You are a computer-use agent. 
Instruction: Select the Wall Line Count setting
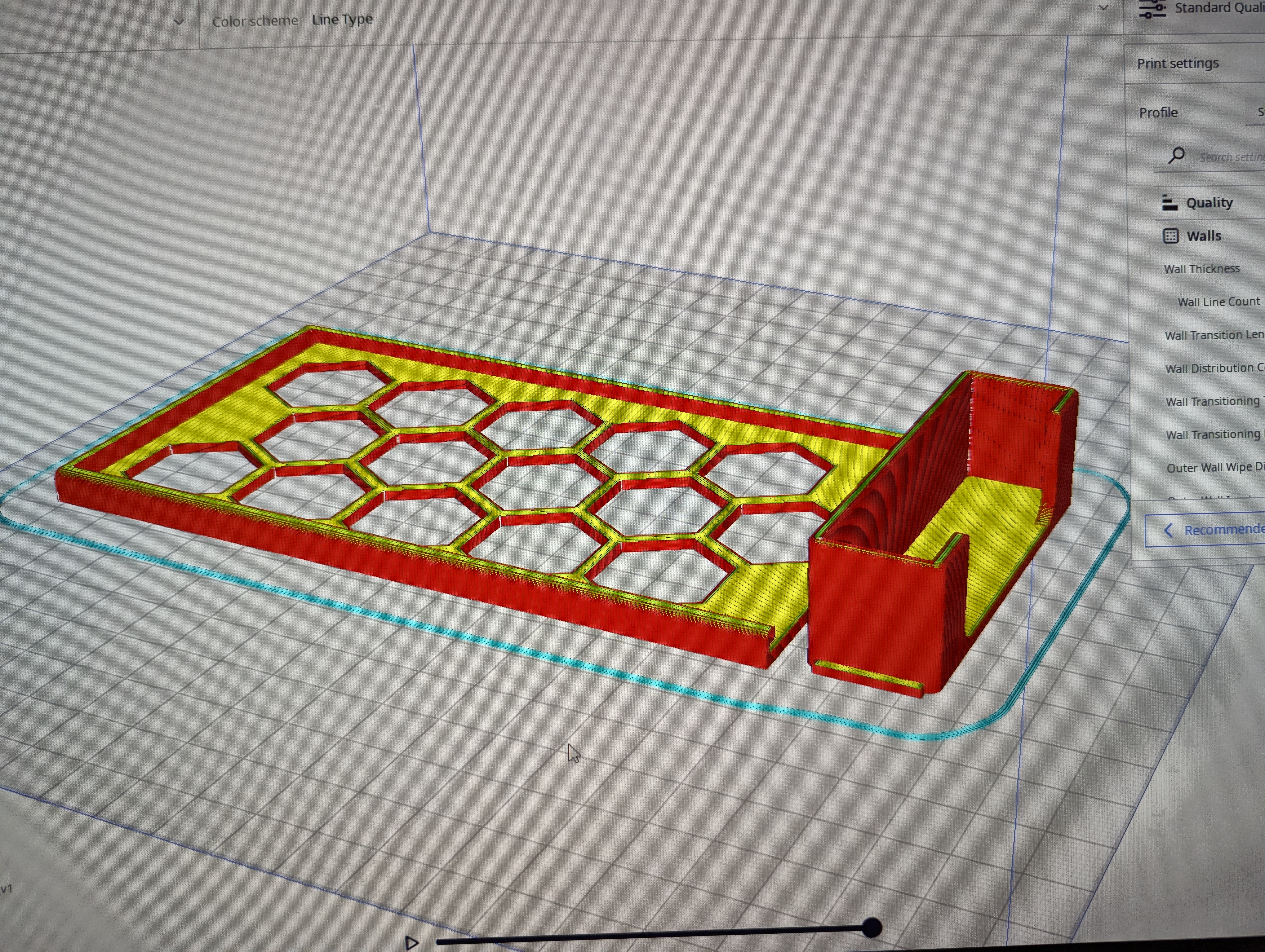click(1218, 302)
